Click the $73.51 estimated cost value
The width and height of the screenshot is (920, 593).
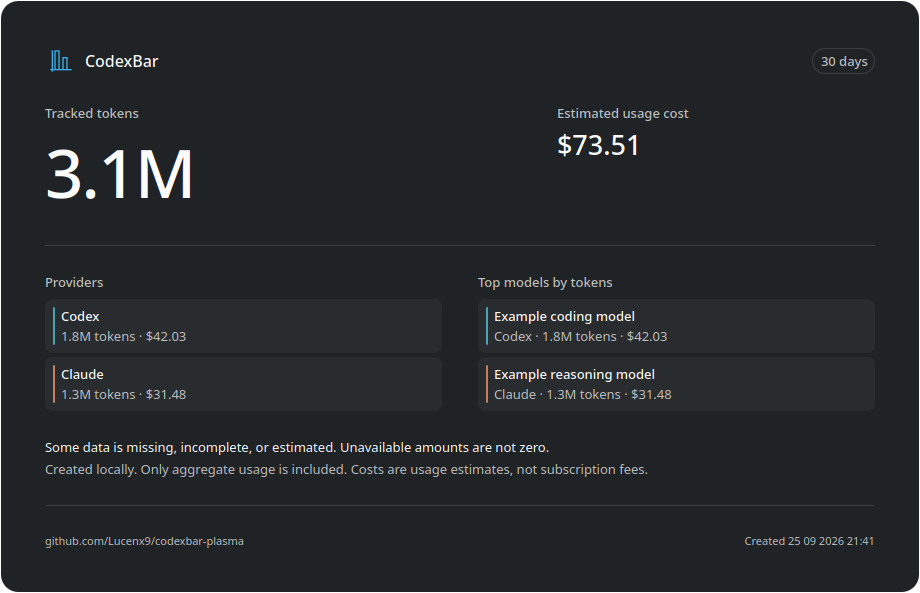click(x=598, y=145)
